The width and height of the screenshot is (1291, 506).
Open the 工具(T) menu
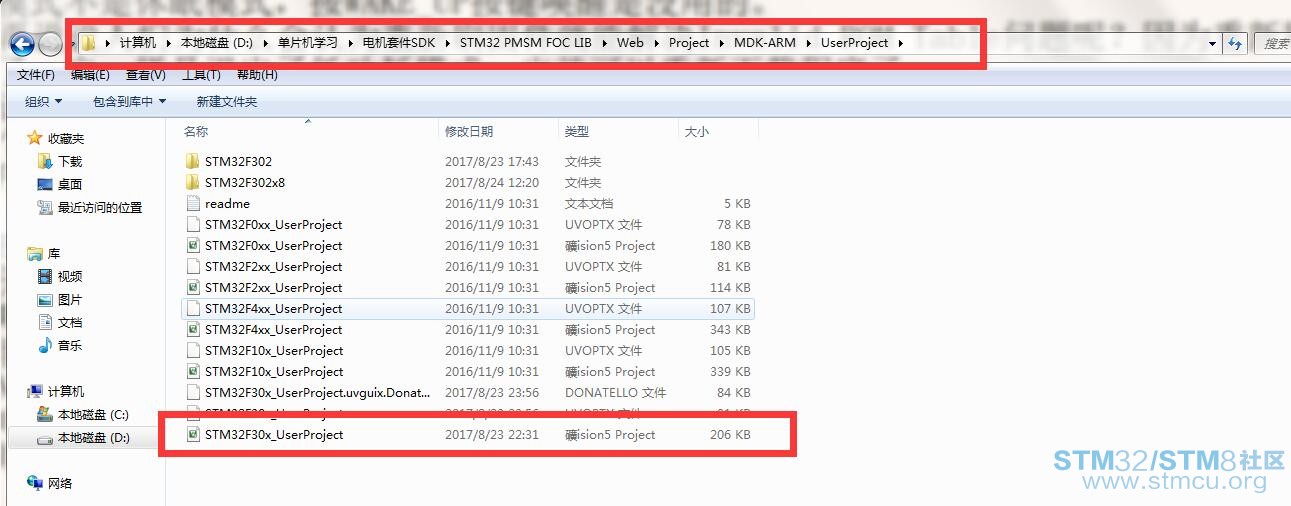tap(201, 75)
